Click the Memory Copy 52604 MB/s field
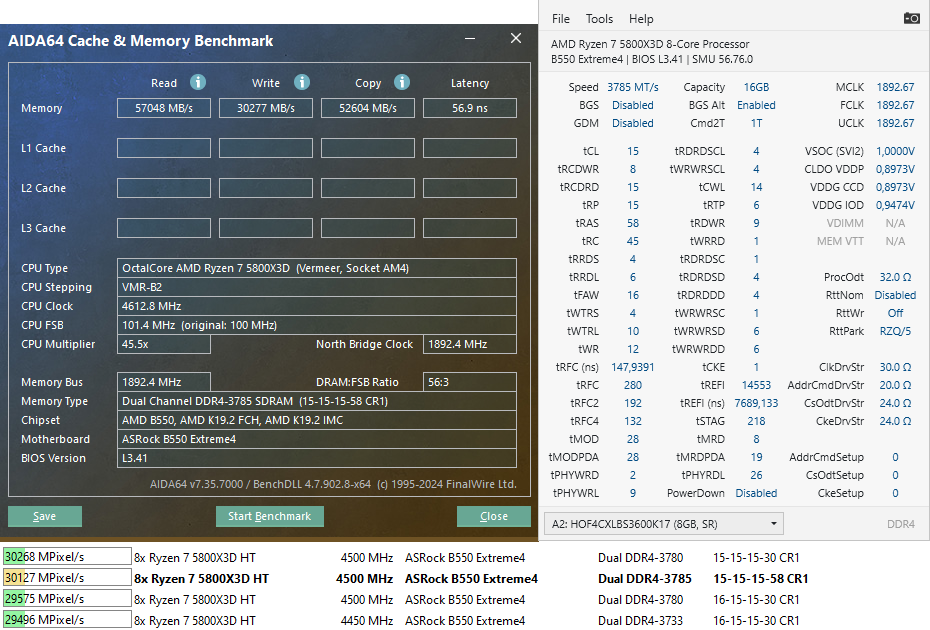Image resolution: width=930 pixels, height=630 pixels. [x=368, y=108]
